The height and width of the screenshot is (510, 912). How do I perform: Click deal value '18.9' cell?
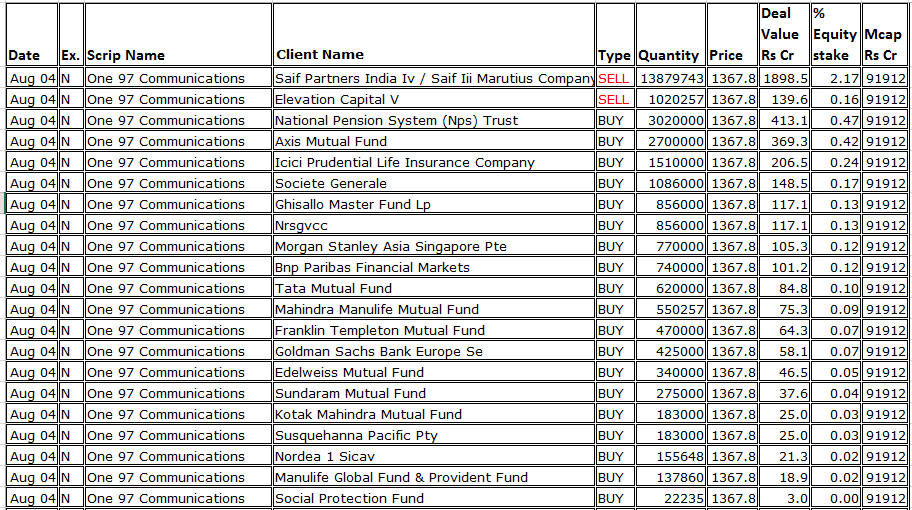(x=784, y=477)
